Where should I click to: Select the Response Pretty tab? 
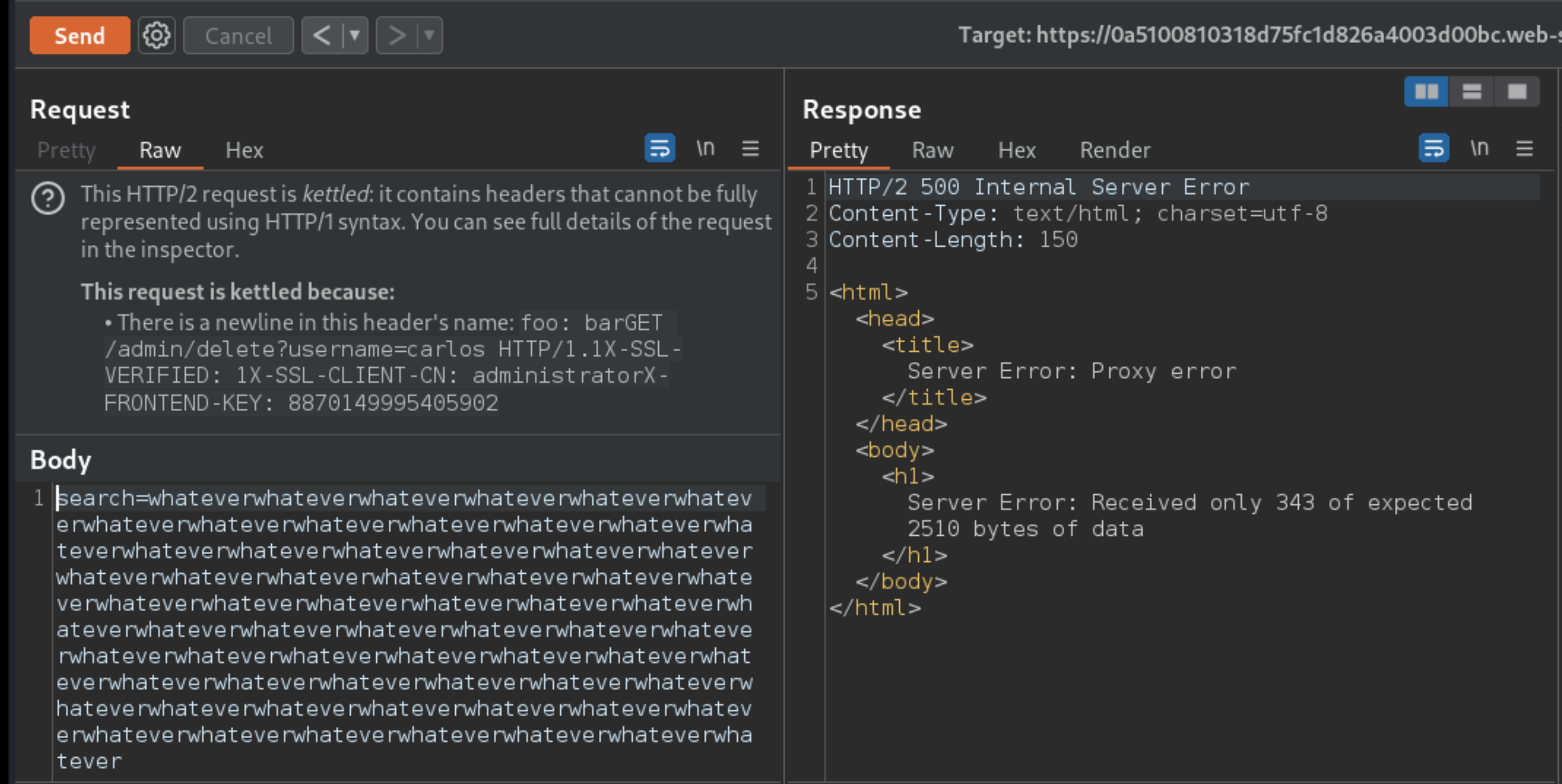[839, 150]
